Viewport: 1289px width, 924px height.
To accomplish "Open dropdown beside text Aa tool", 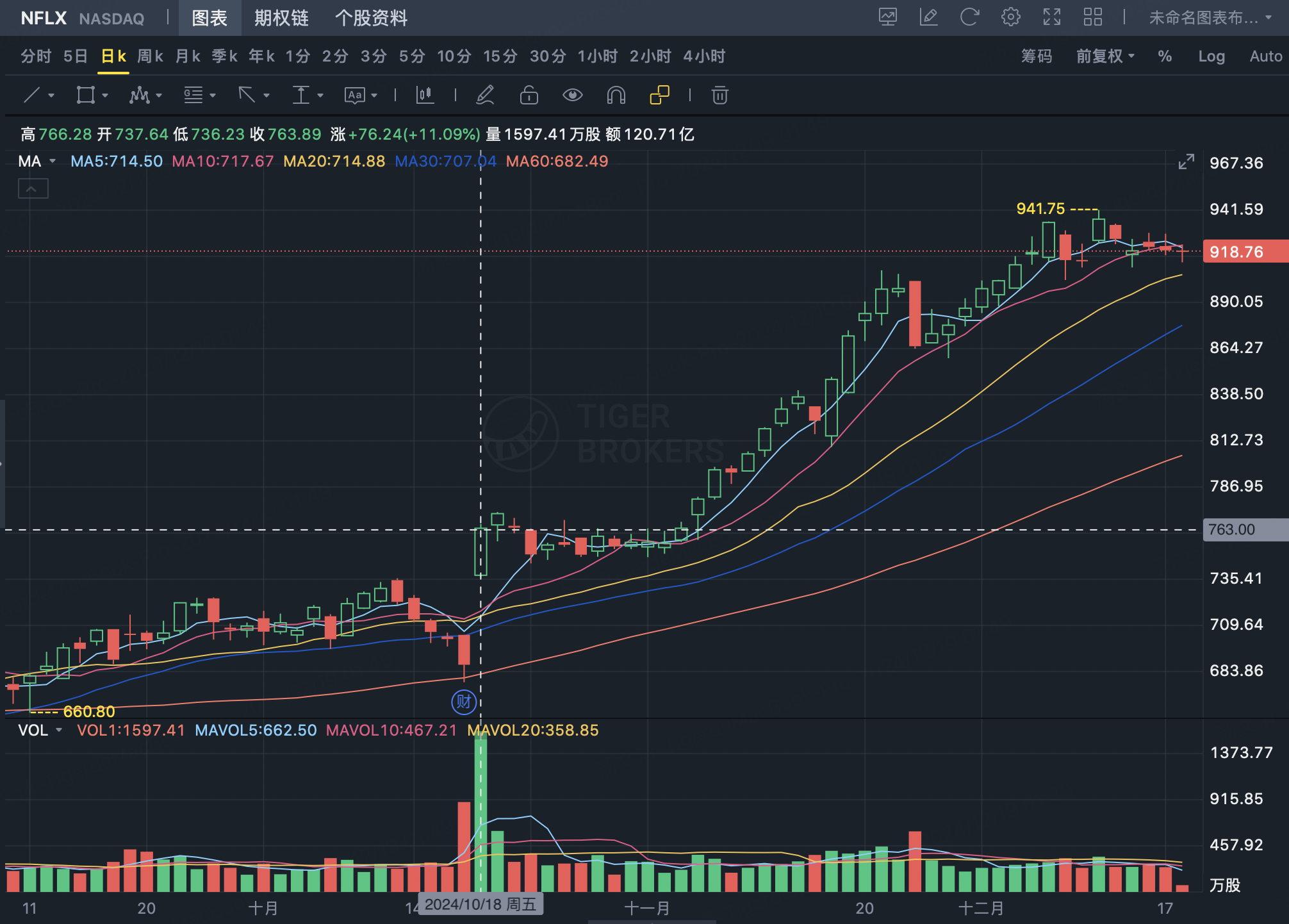I will click(374, 96).
